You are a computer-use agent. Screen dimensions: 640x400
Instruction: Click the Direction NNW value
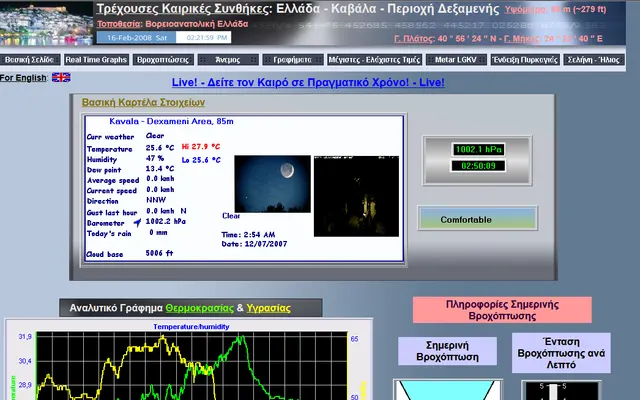[156, 200]
